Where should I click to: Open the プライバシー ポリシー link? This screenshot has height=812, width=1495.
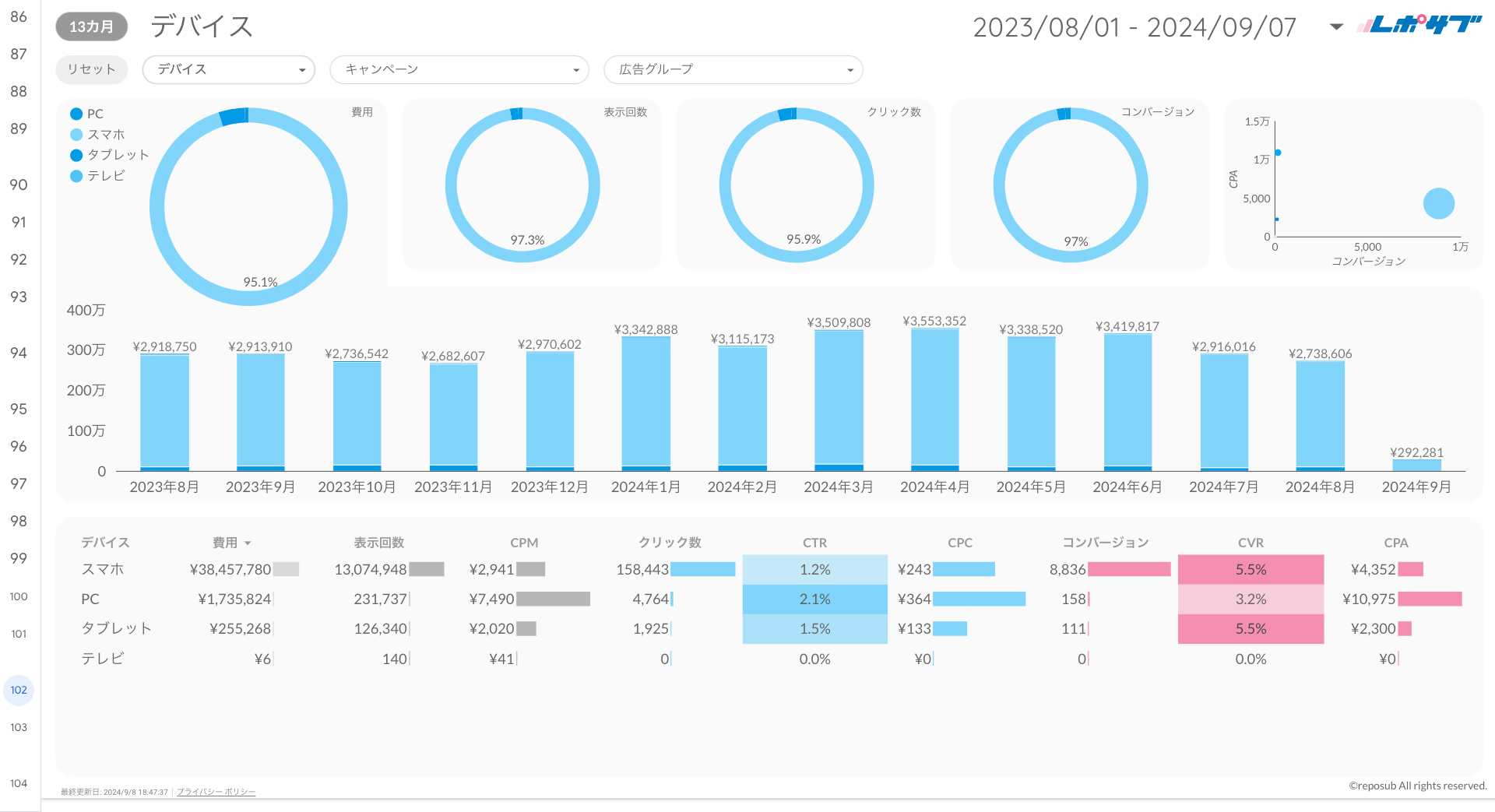[x=216, y=792]
